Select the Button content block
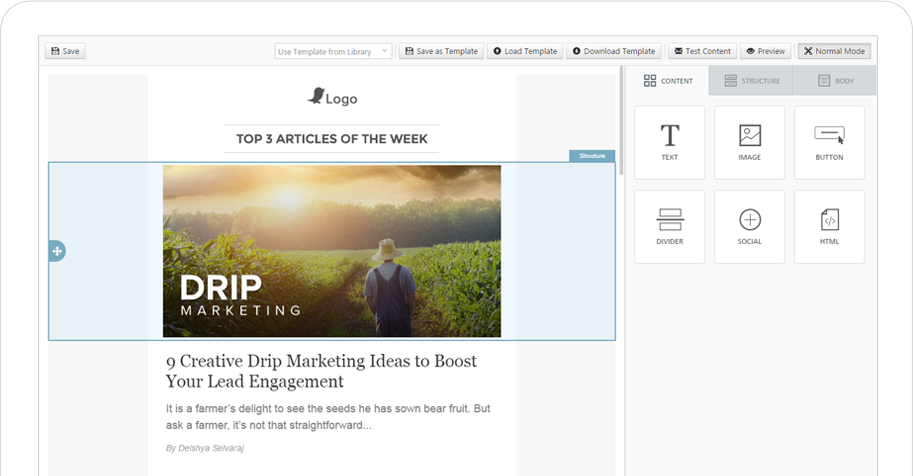The width and height of the screenshot is (913, 476). click(x=829, y=142)
